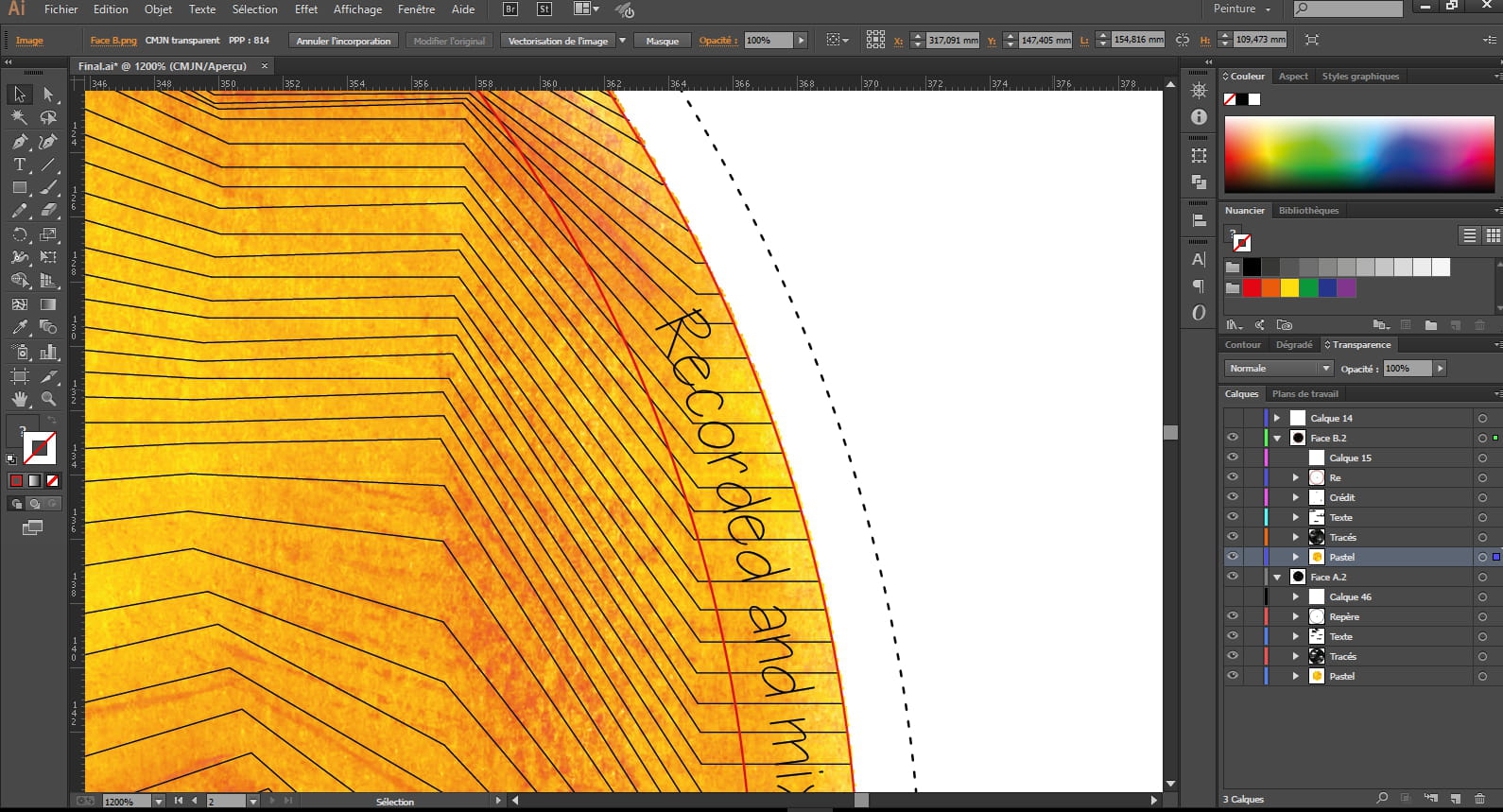Click the Masque button
This screenshot has height=812, width=1503.
[663, 41]
